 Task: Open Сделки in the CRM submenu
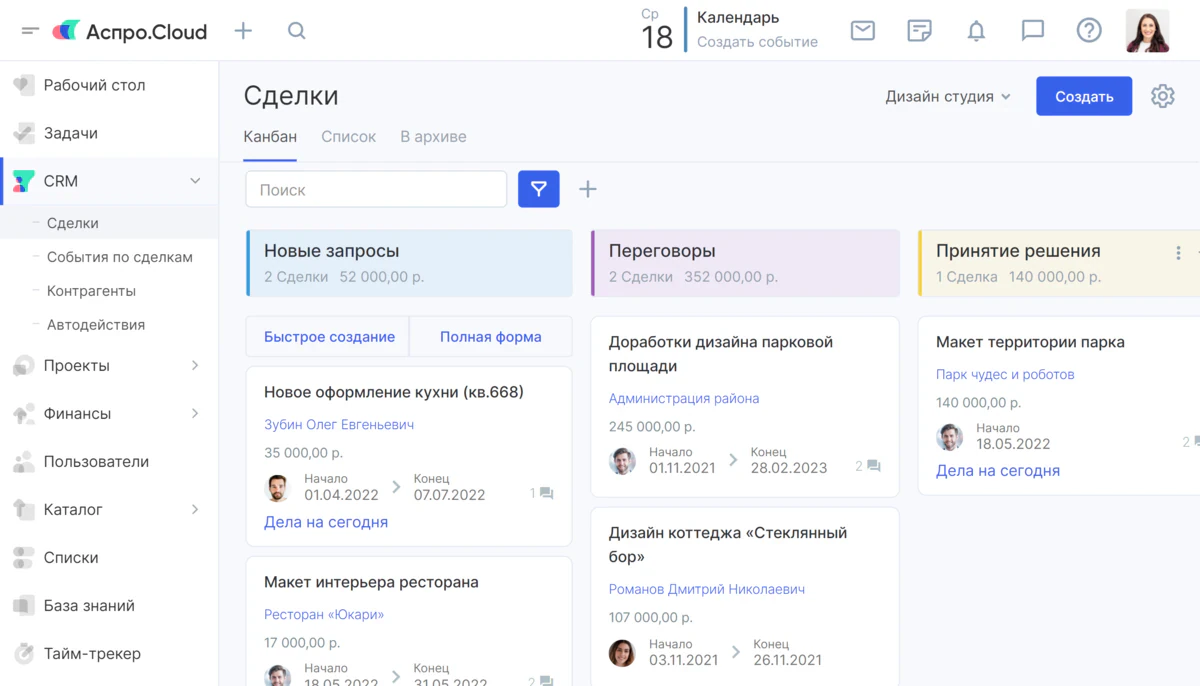coord(73,223)
